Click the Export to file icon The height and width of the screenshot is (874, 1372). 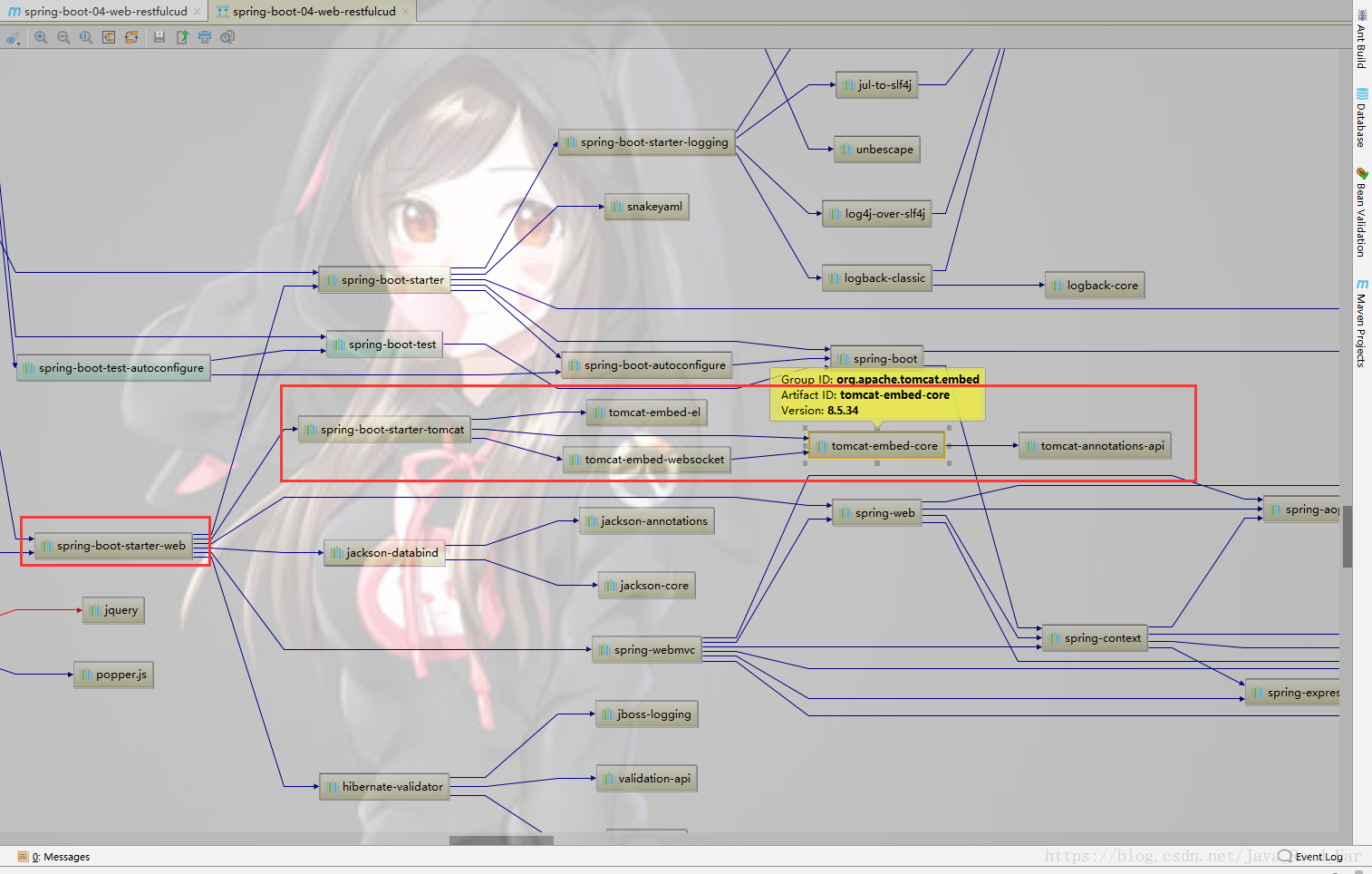(x=182, y=37)
